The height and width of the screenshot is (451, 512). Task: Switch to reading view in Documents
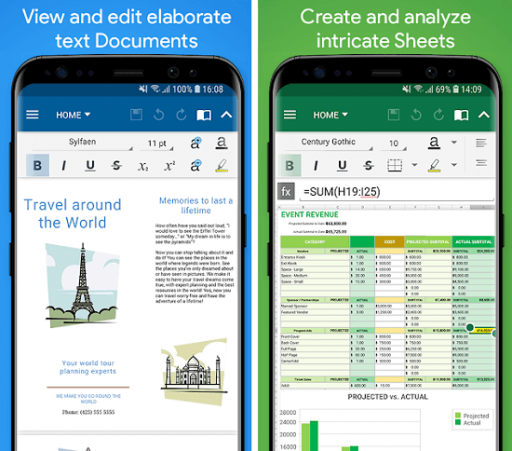(x=204, y=115)
